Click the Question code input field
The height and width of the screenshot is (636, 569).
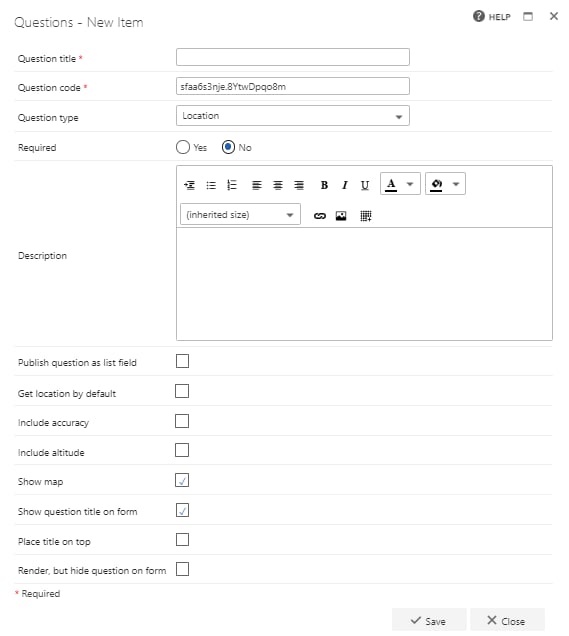click(293, 86)
